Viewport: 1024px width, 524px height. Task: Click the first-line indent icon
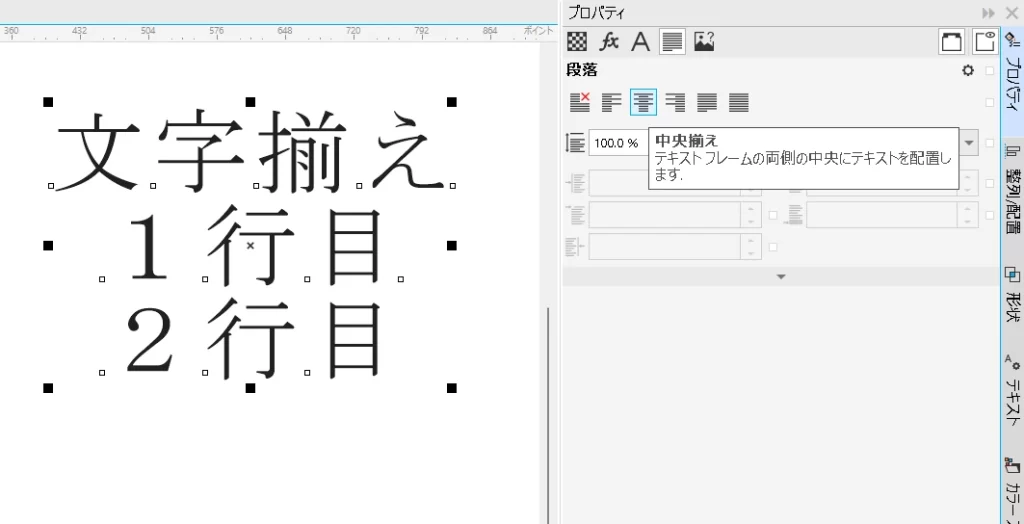(x=575, y=183)
